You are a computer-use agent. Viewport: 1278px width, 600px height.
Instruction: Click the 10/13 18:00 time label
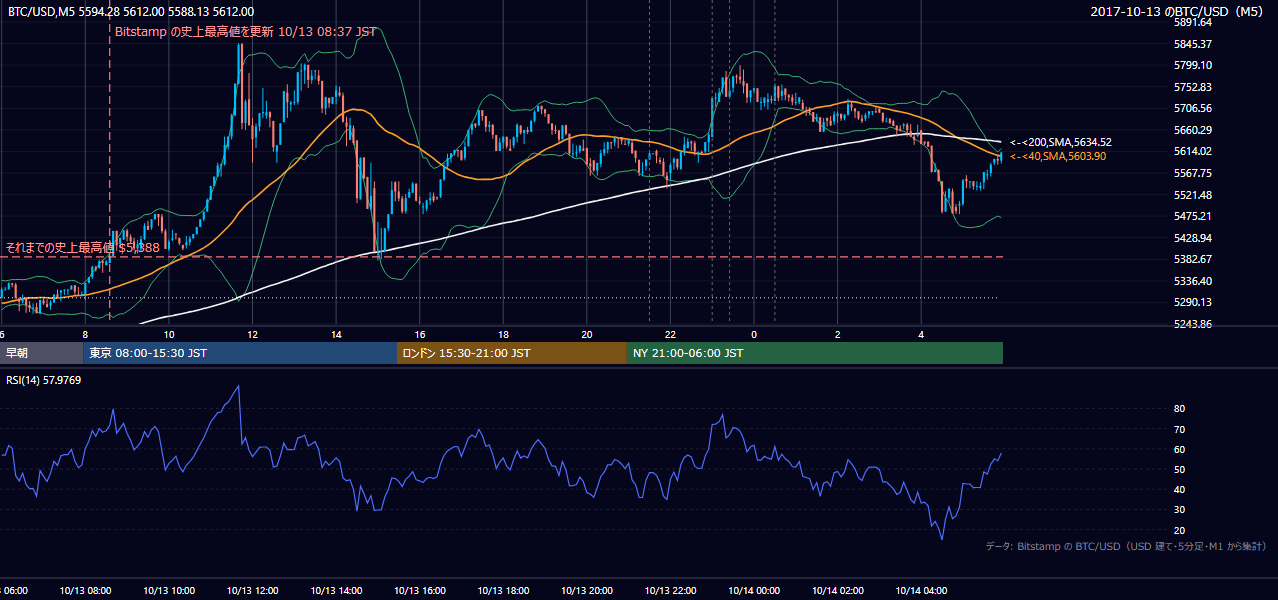503,591
